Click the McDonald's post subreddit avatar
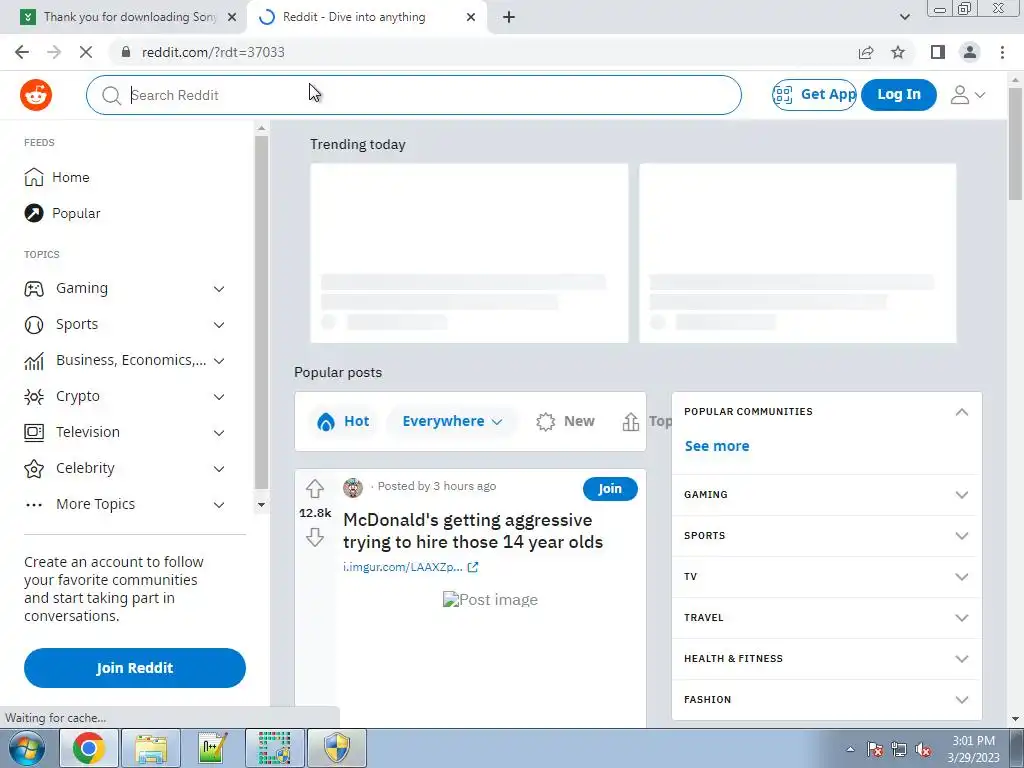Viewport: 1024px width, 768px height. tap(353, 488)
